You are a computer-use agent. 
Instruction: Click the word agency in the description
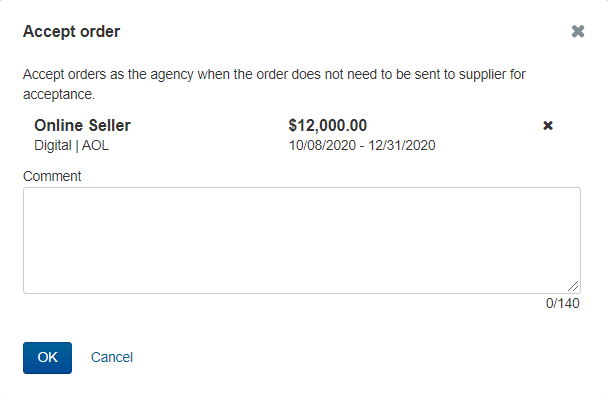click(172, 74)
